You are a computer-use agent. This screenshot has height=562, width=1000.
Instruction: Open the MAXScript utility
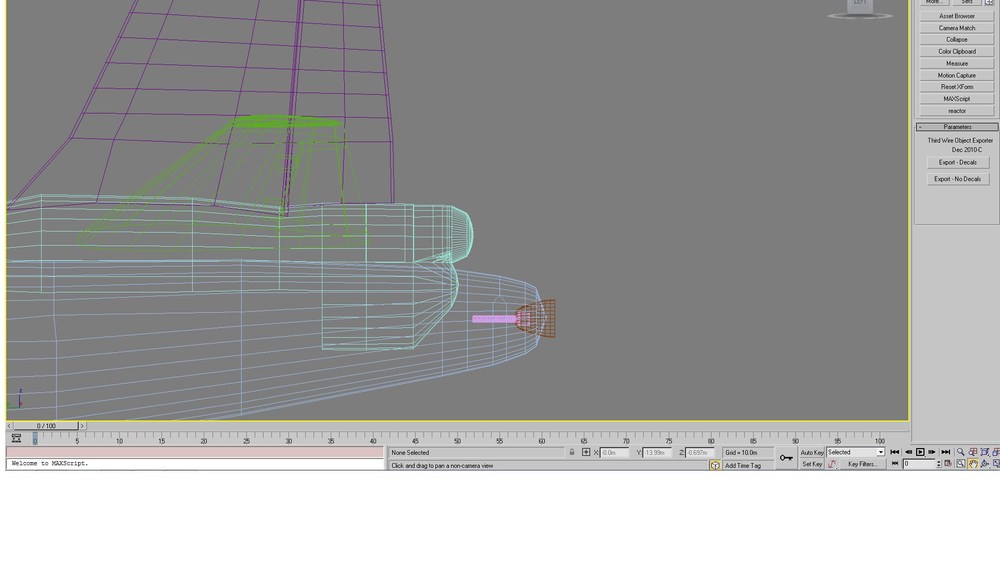tap(957, 99)
